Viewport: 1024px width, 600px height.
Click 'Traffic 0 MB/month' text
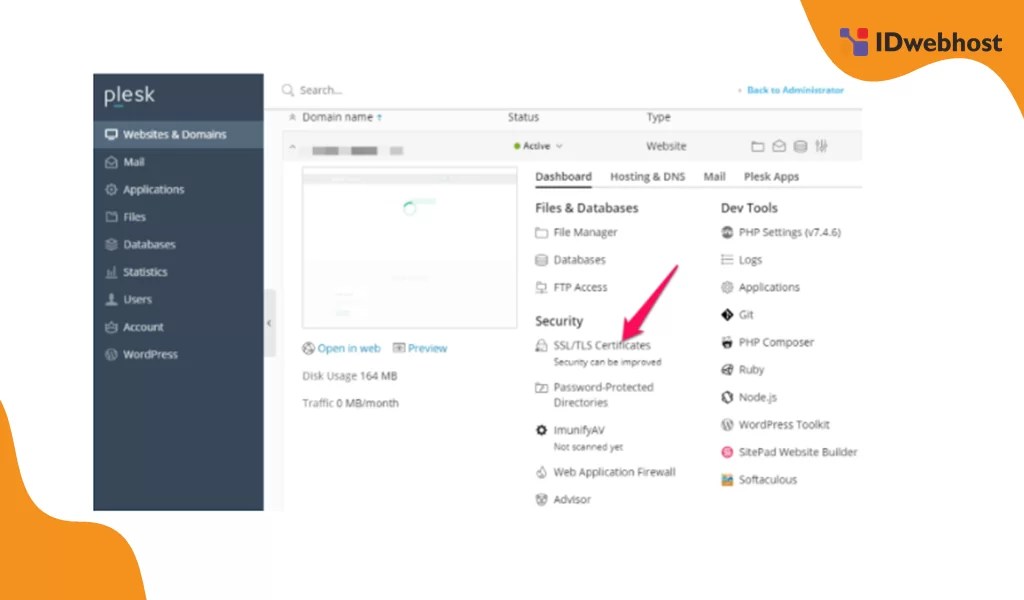350,403
